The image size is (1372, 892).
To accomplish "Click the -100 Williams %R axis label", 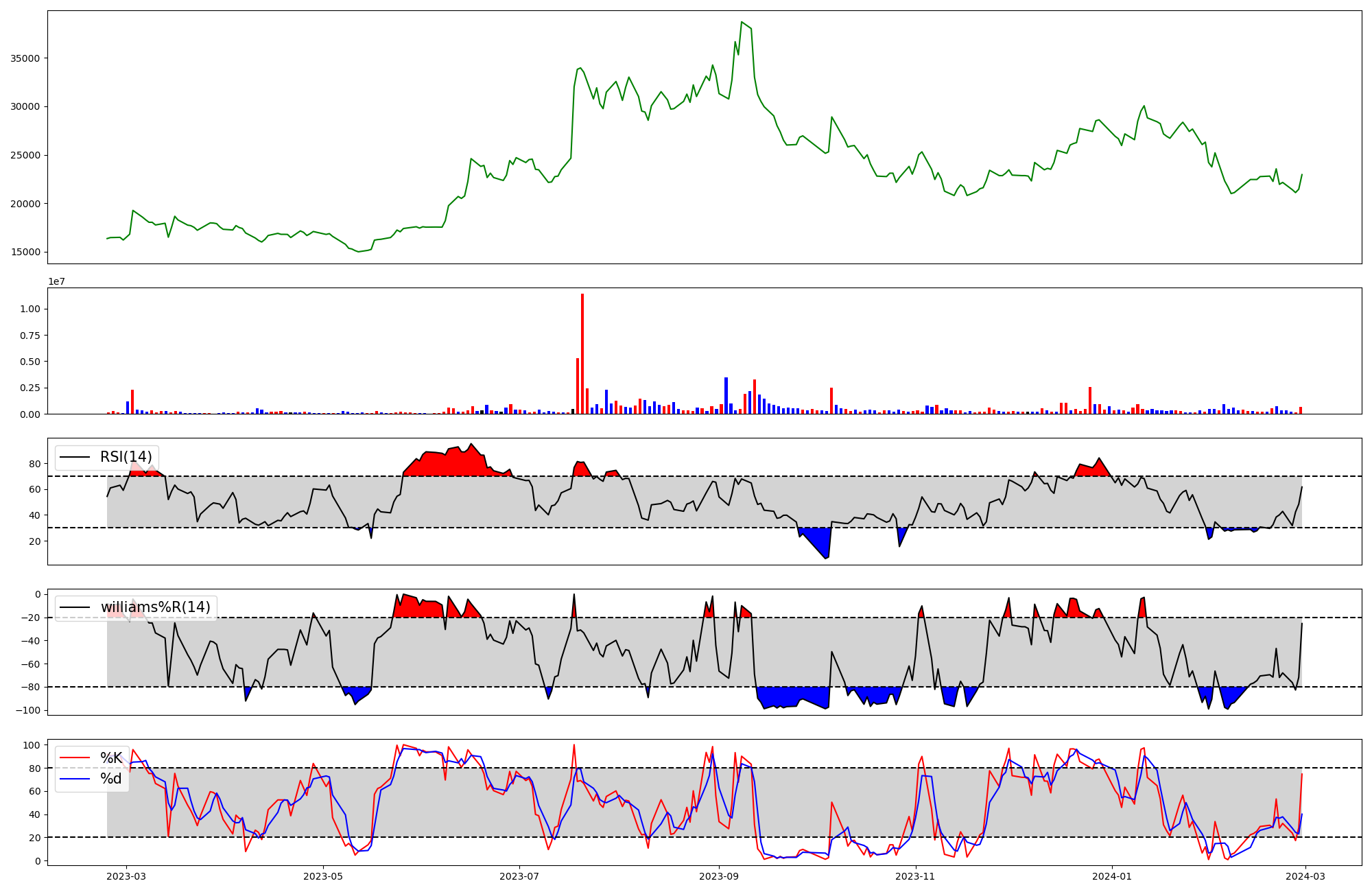I will tap(27, 710).
